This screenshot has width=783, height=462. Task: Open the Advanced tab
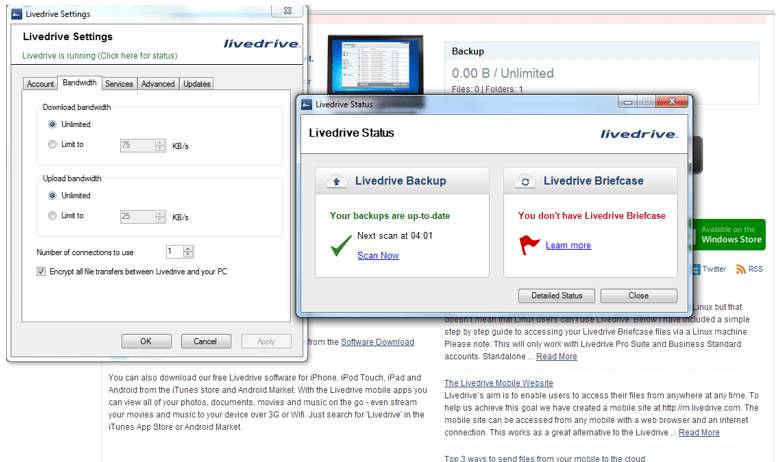point(158,84)
